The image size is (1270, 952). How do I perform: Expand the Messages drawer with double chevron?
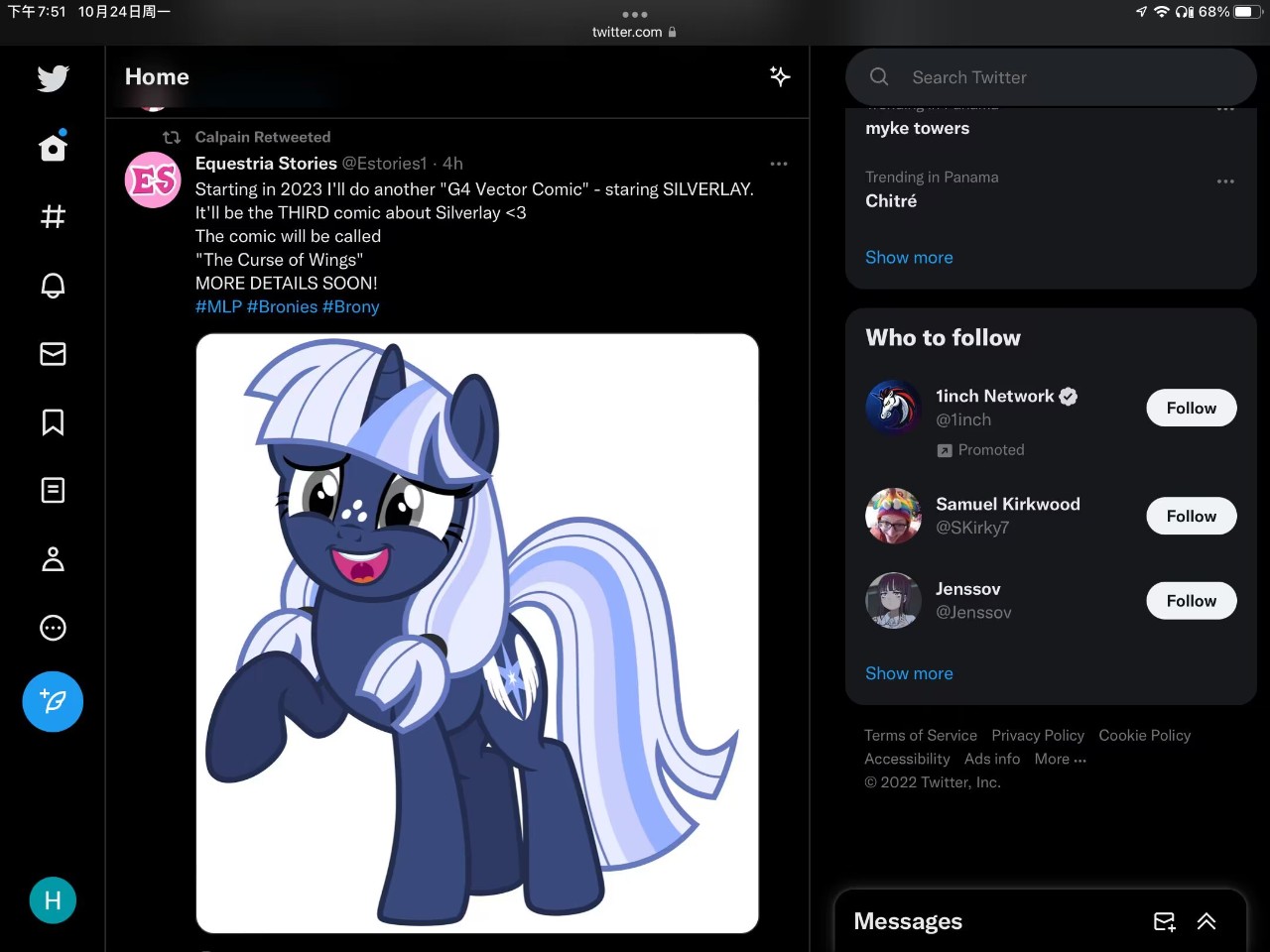point(1206,921)
